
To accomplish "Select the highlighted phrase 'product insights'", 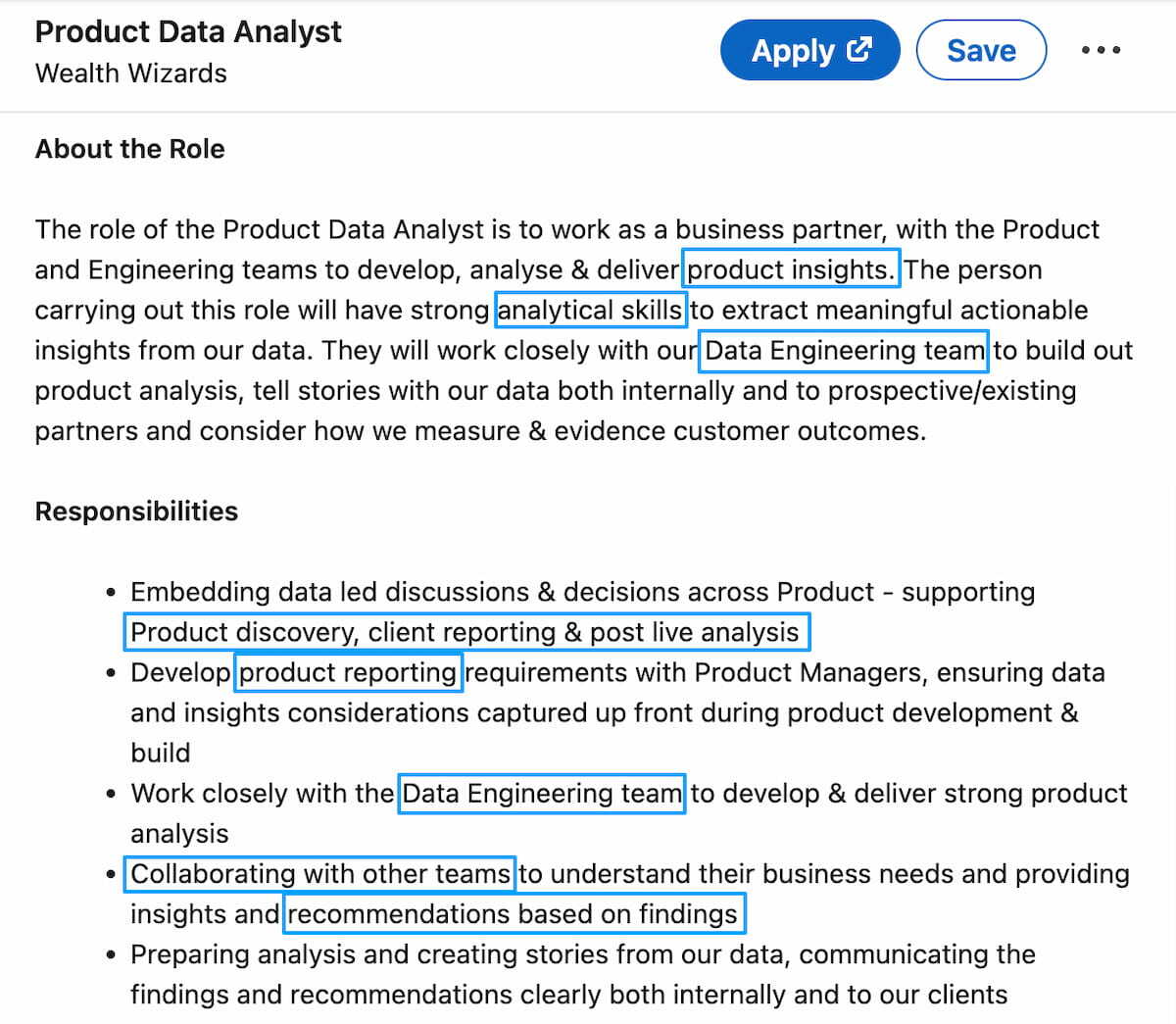I will [790, 269].
